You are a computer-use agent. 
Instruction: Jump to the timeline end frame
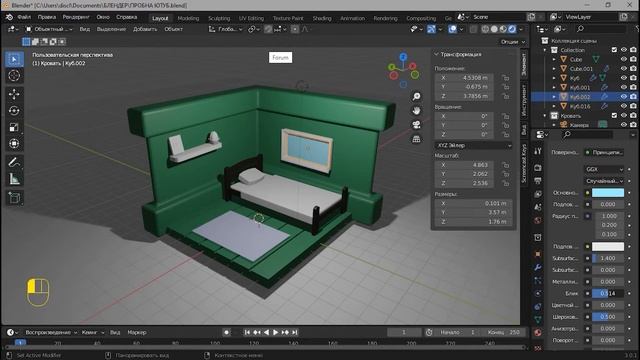tap(295, 332)
